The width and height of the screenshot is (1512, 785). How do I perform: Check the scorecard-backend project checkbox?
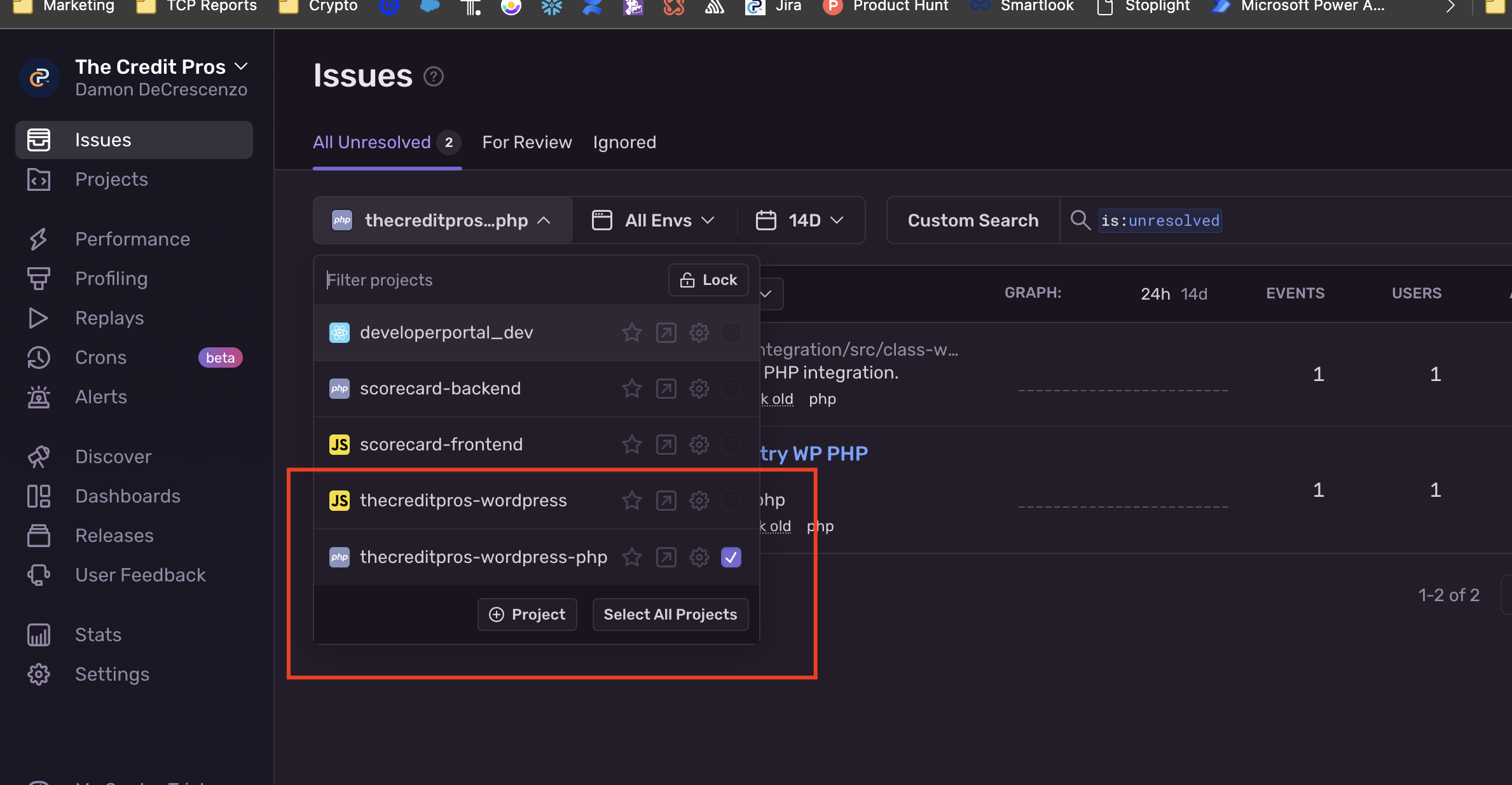(x=731, y=389)
